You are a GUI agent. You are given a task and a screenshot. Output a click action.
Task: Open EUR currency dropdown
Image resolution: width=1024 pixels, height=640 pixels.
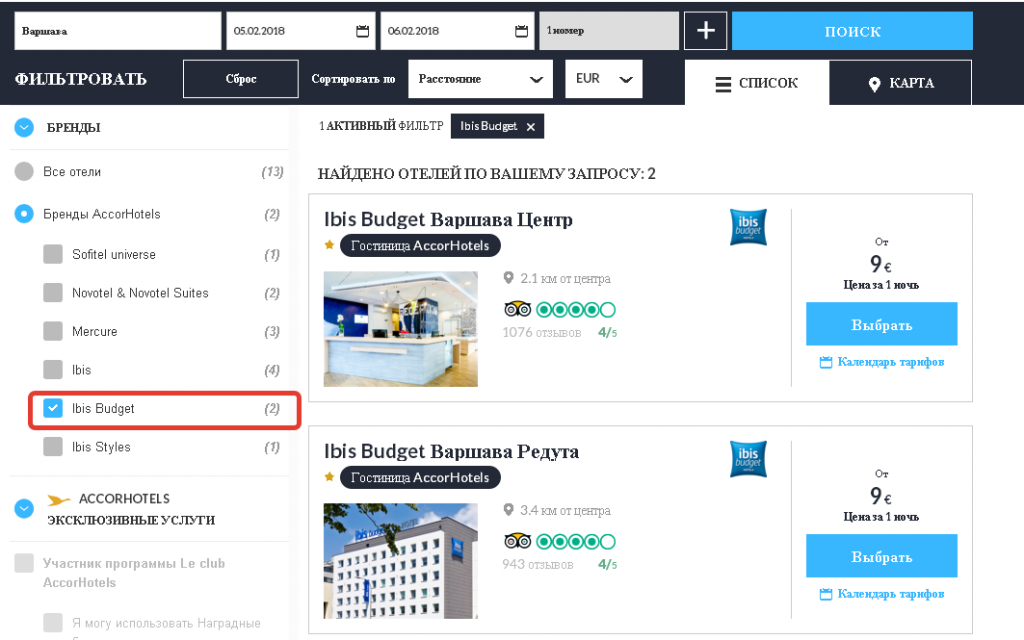603,79
